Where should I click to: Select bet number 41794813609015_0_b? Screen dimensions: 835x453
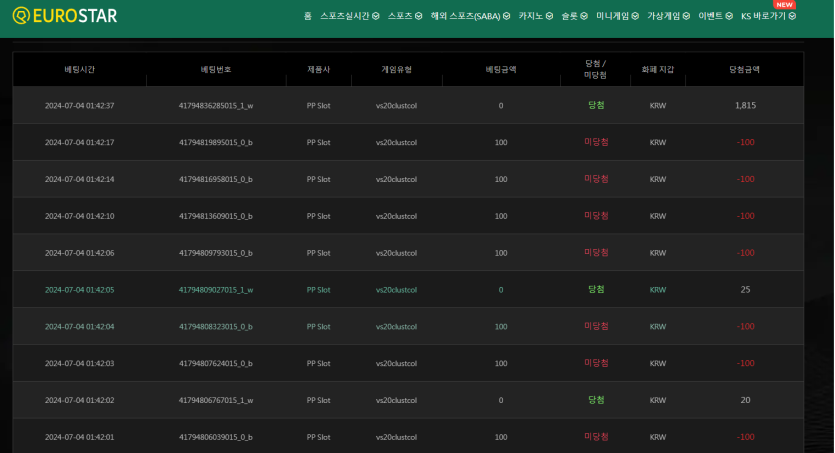216,216
